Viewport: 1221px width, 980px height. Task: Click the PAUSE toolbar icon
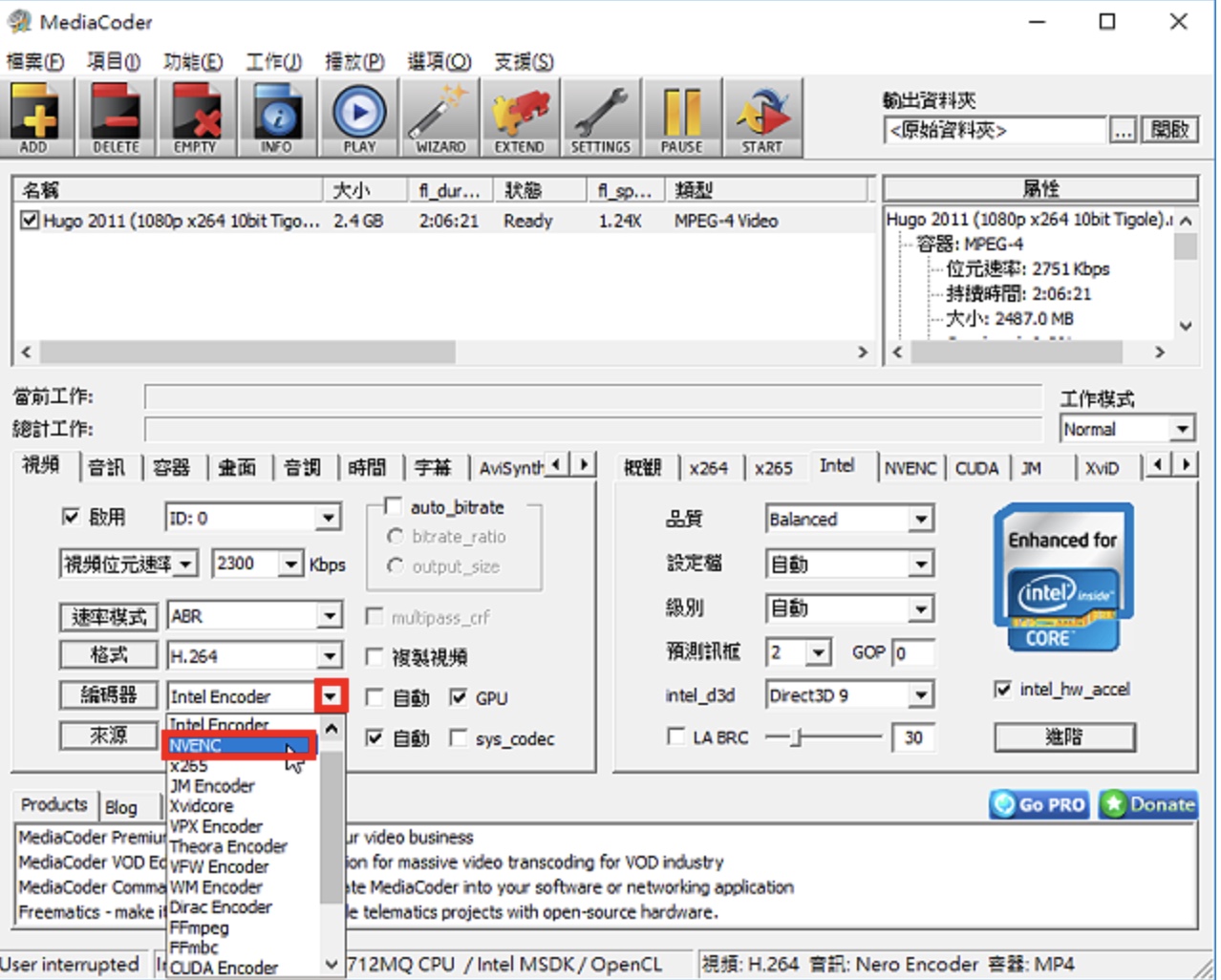pyautogui.click(x=681, y=118)
